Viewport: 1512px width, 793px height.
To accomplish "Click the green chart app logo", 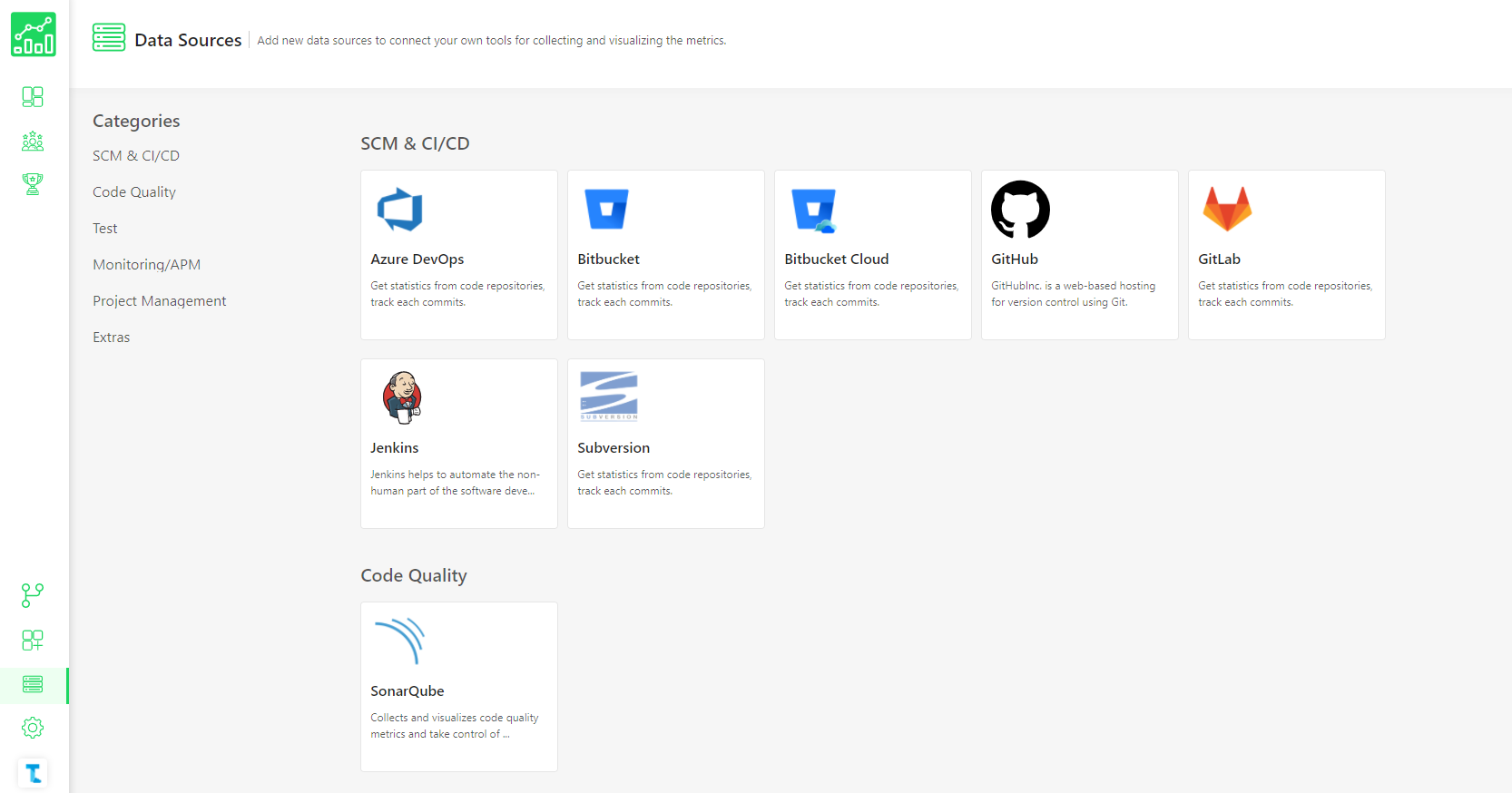I will (34, 34).
